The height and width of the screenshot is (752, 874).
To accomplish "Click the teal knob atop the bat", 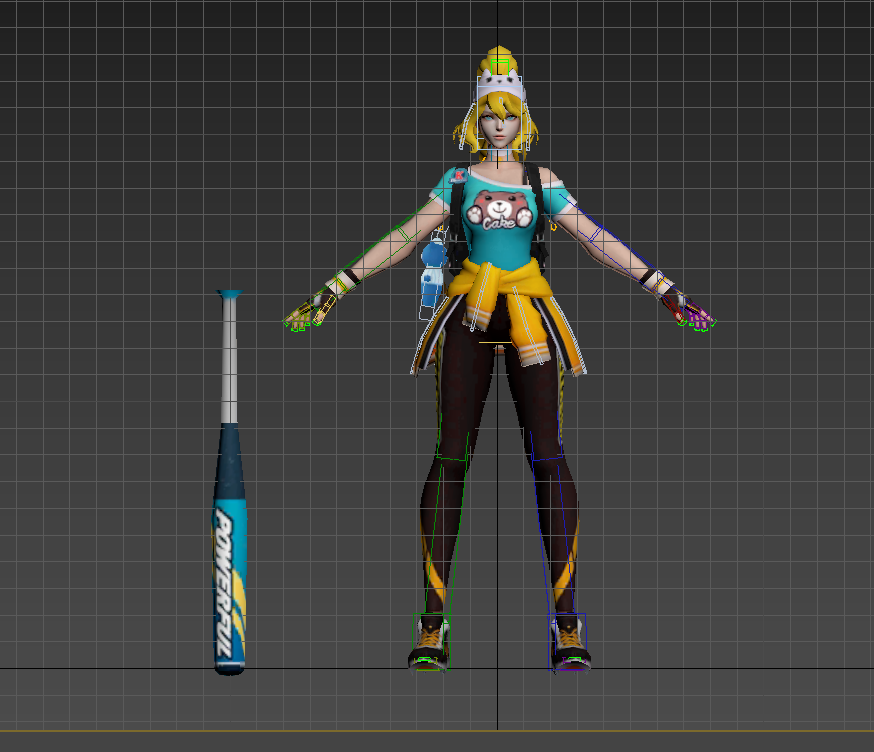I will pyautogui.click(x=229, y=294).
